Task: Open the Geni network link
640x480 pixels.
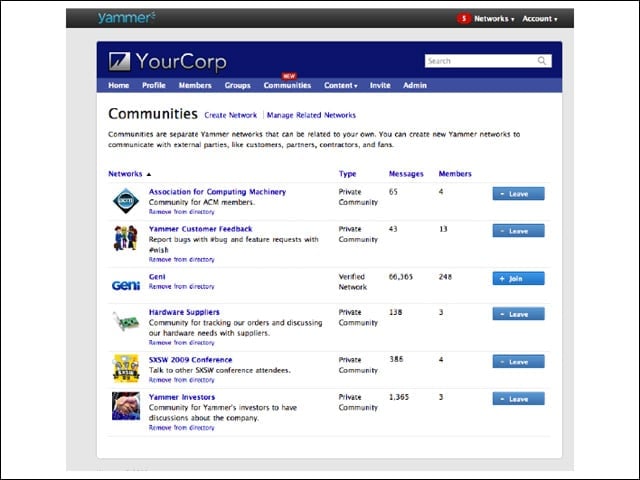Action: (157, 277)
